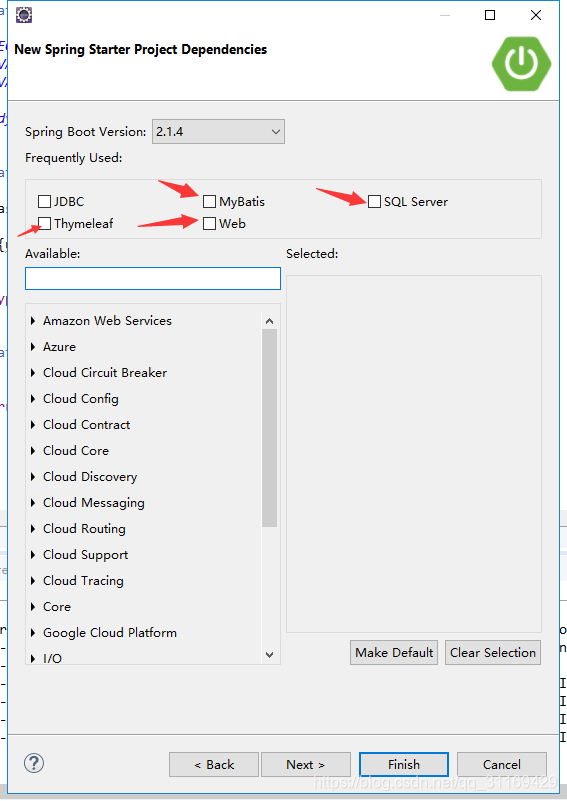Expand Amazon Web Services category

tap(33, 321)
